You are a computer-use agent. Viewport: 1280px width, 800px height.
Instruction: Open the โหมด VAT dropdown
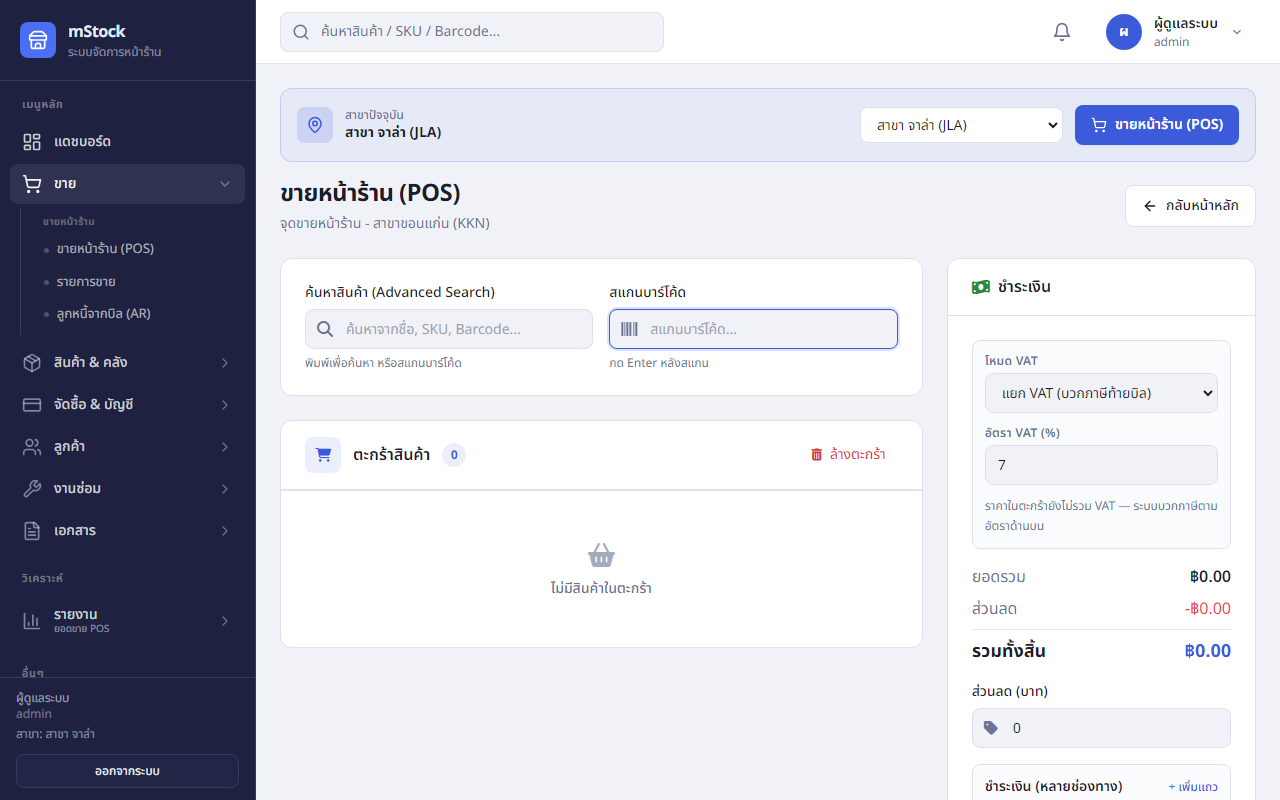coord(1101,393)
